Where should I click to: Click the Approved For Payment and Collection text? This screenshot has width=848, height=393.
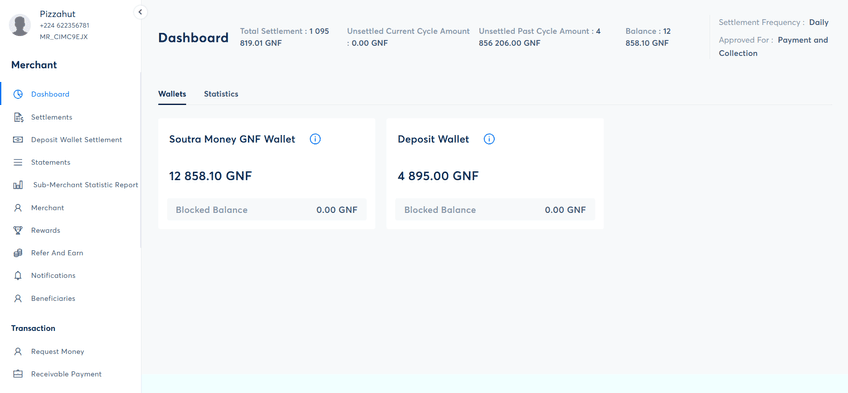pyautogui.click(x=773, y=46)
